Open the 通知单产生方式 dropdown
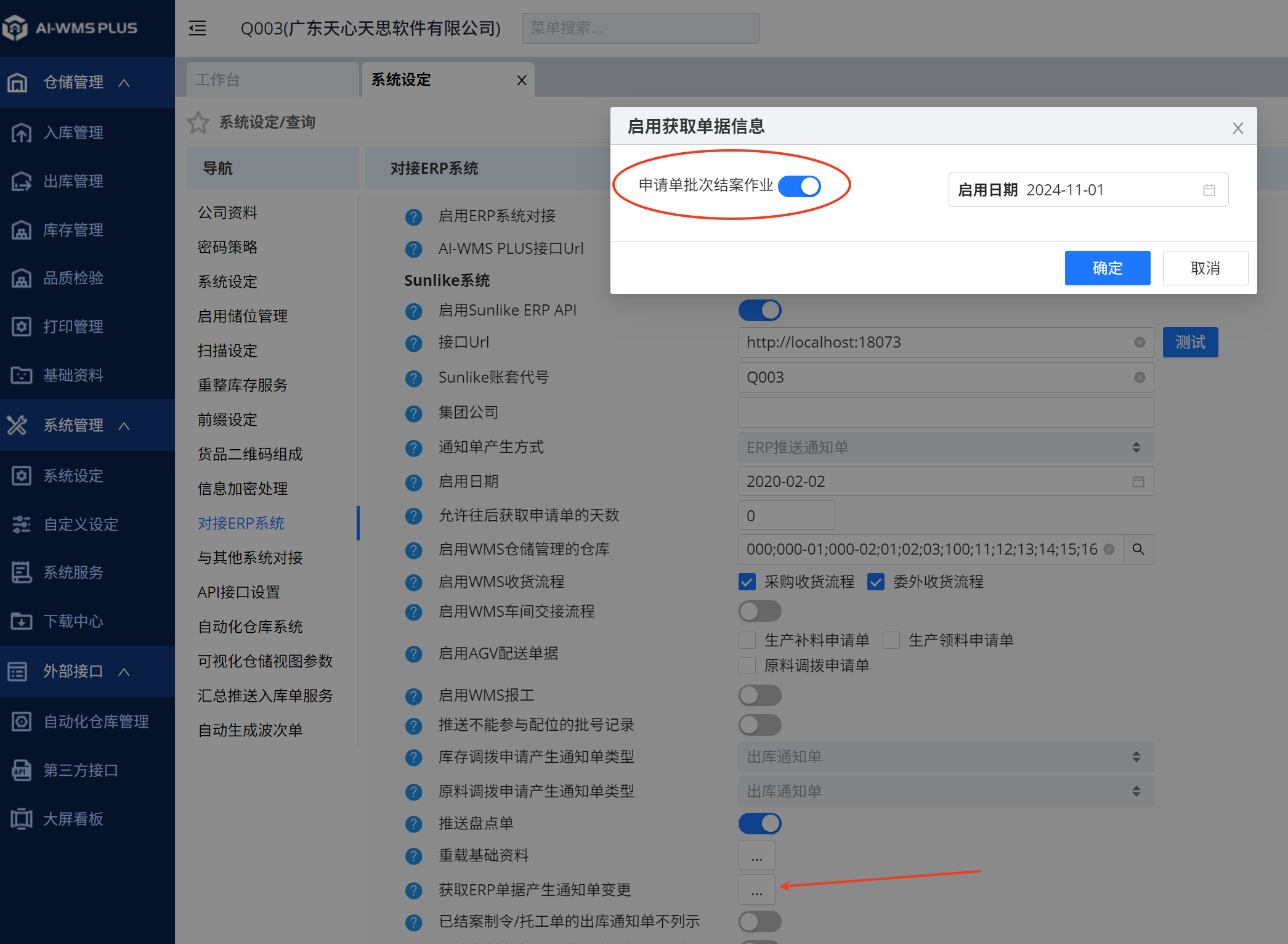This screenshot has width=1288, height=944. pos(946,447)
